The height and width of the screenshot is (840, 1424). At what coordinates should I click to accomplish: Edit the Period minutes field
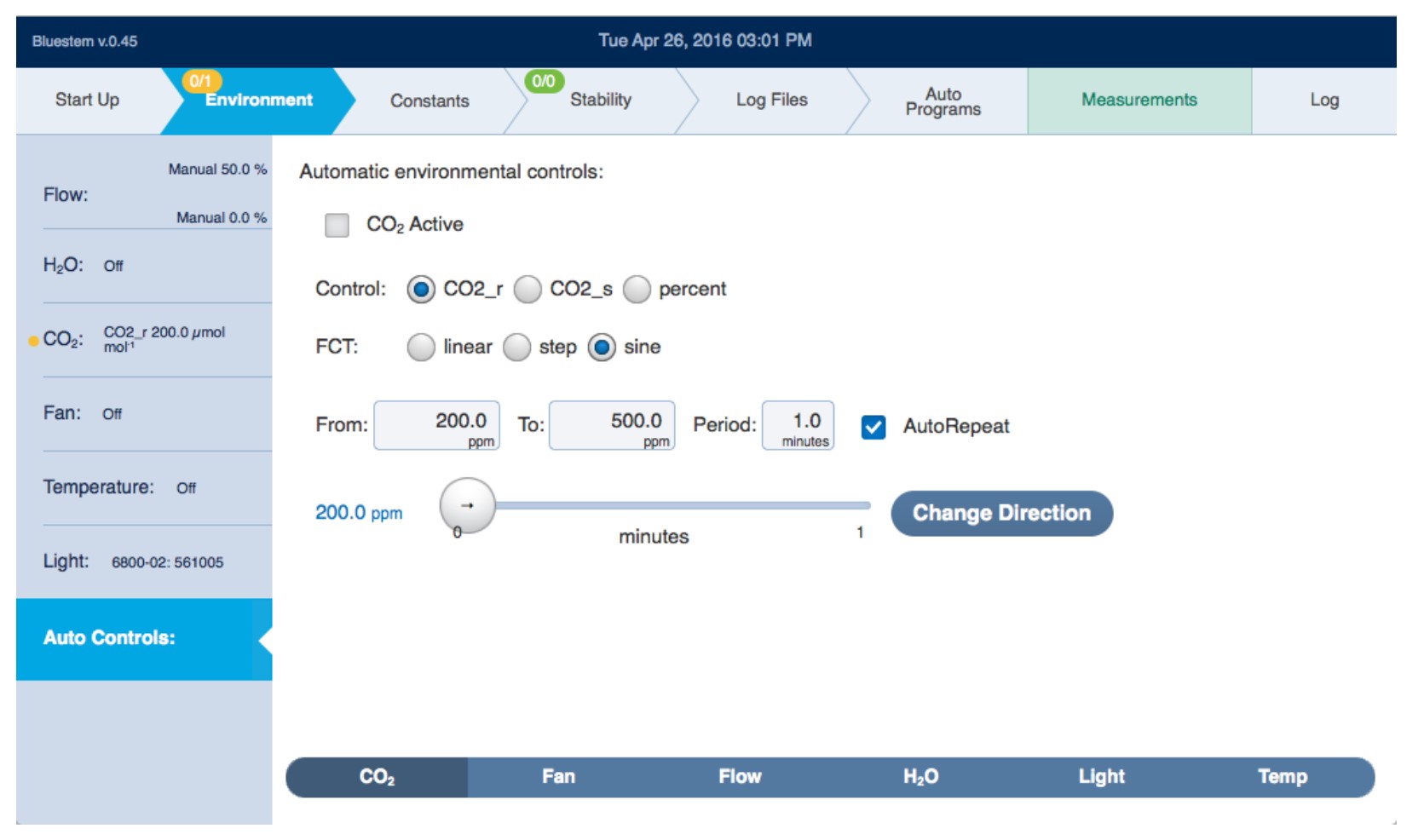798,424
